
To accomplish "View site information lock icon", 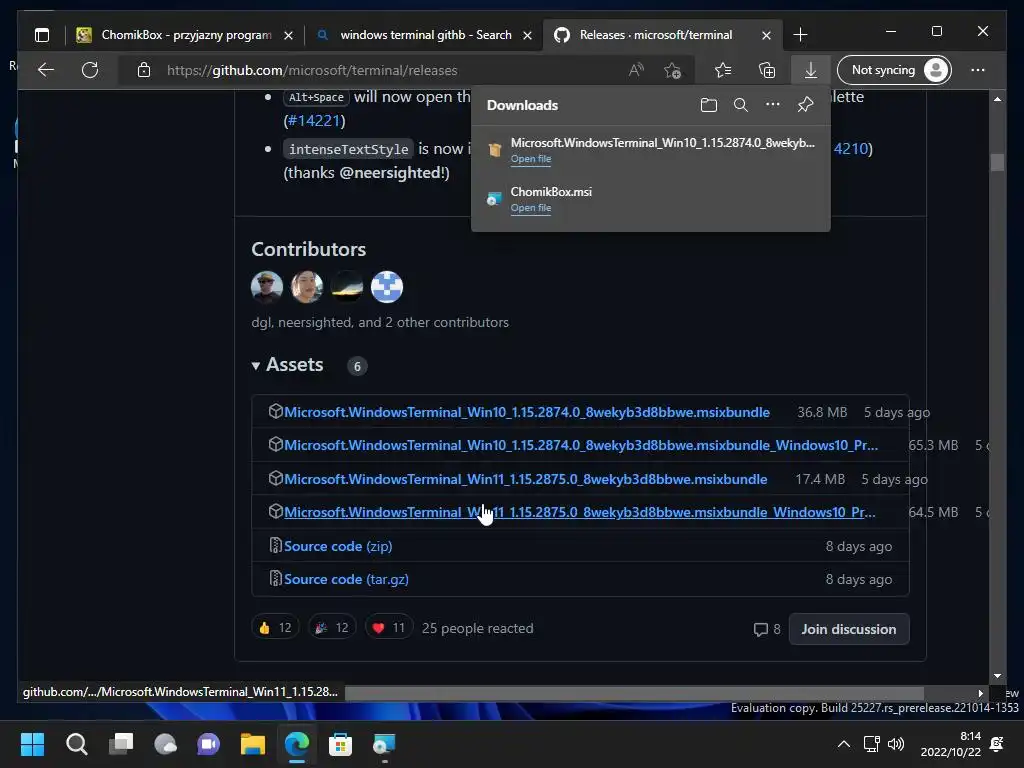I will [144, 70].
